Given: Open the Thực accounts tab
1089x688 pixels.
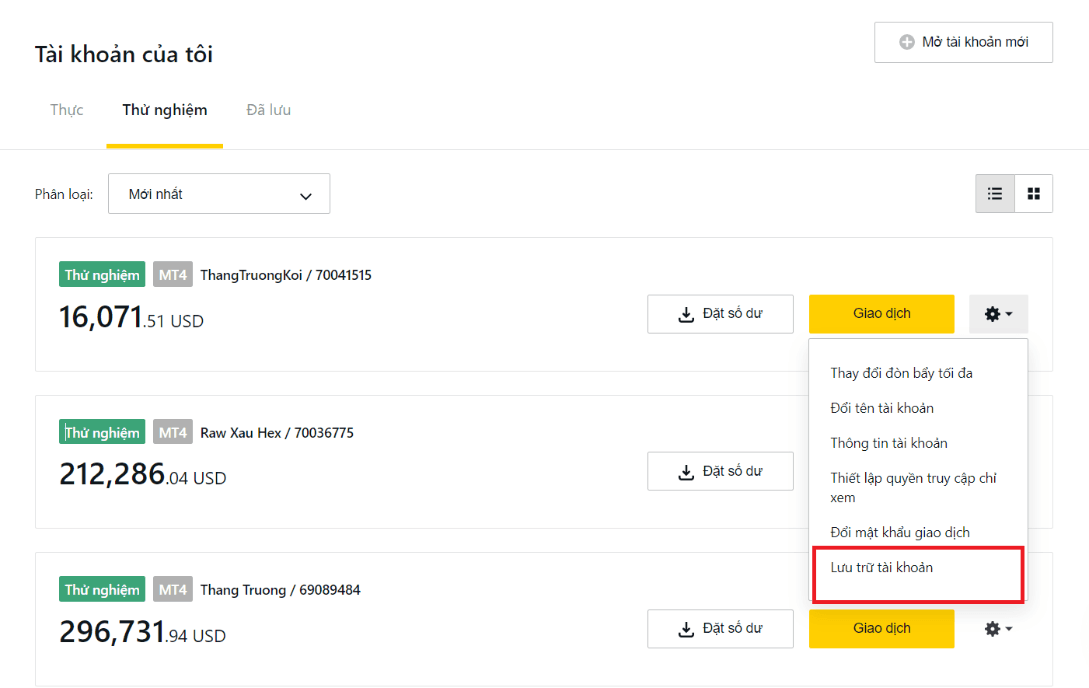Looking at the screenshot, I should pyautogui.click(x=67, y=110).
